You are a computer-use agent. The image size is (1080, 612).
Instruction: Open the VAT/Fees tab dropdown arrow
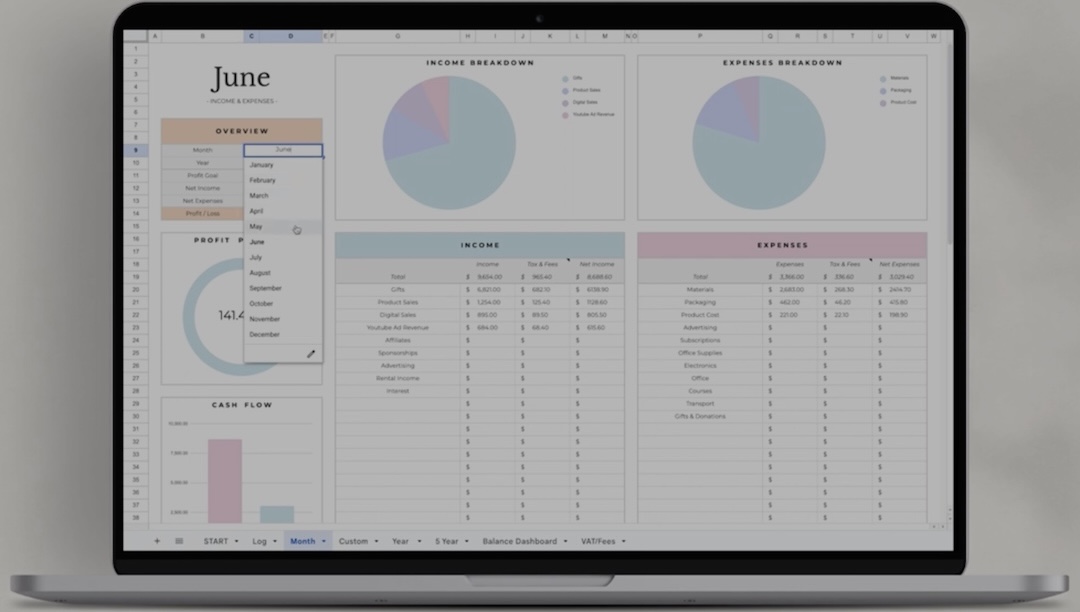pos(623,542)
